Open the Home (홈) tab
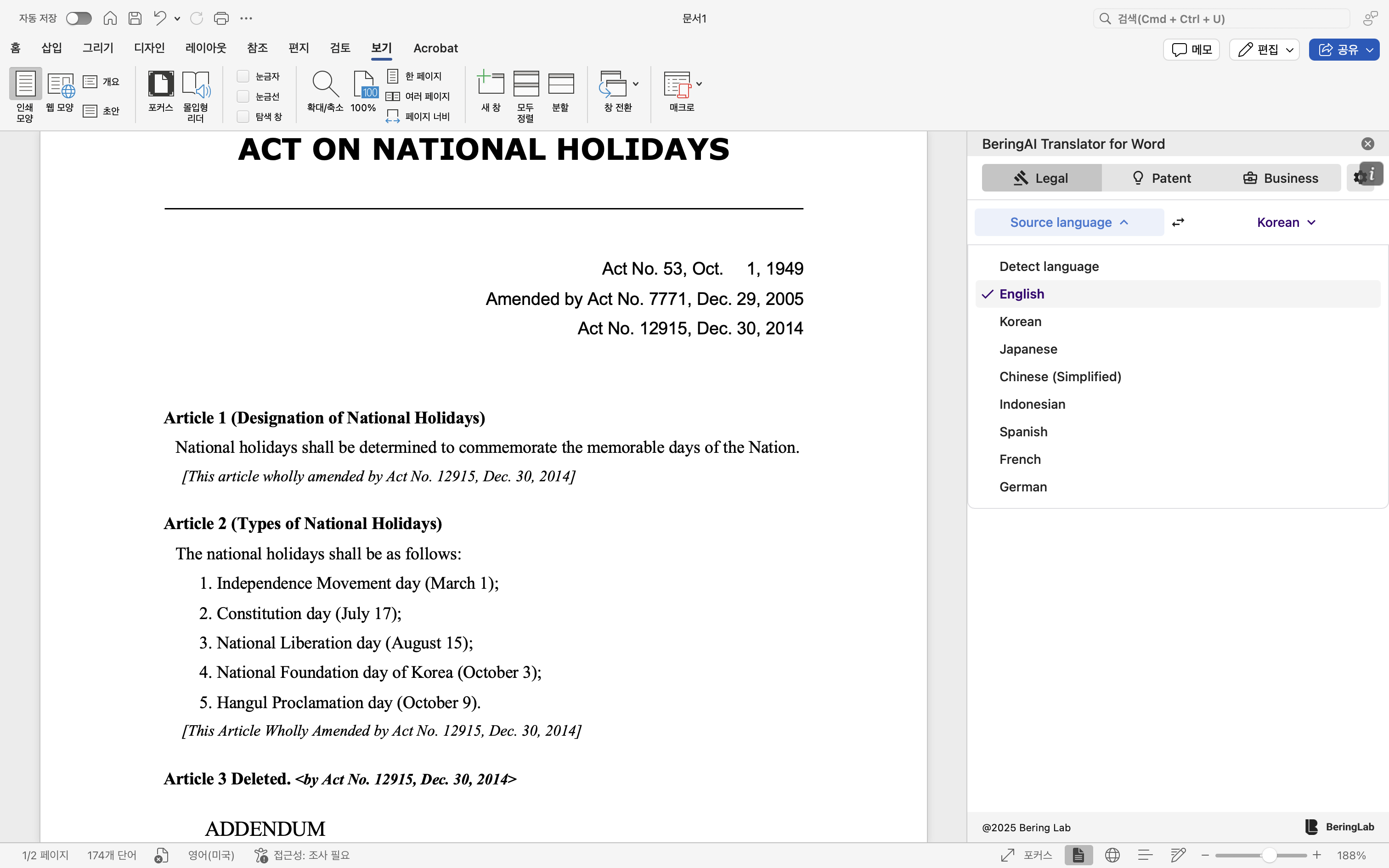Viewport: 1389px width, 868px height. [x=16, y=48]
